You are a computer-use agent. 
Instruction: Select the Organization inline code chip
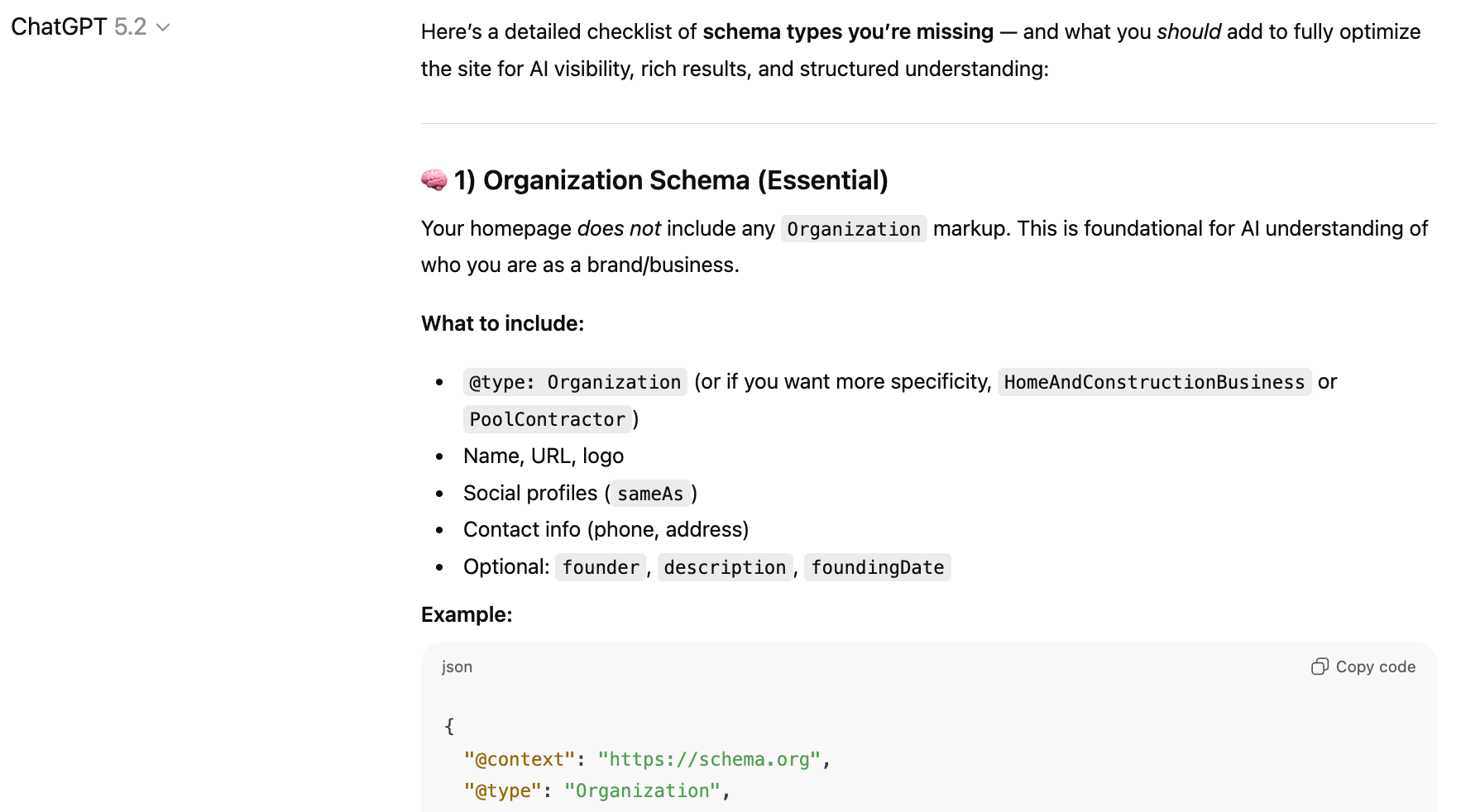click(853, 229)
